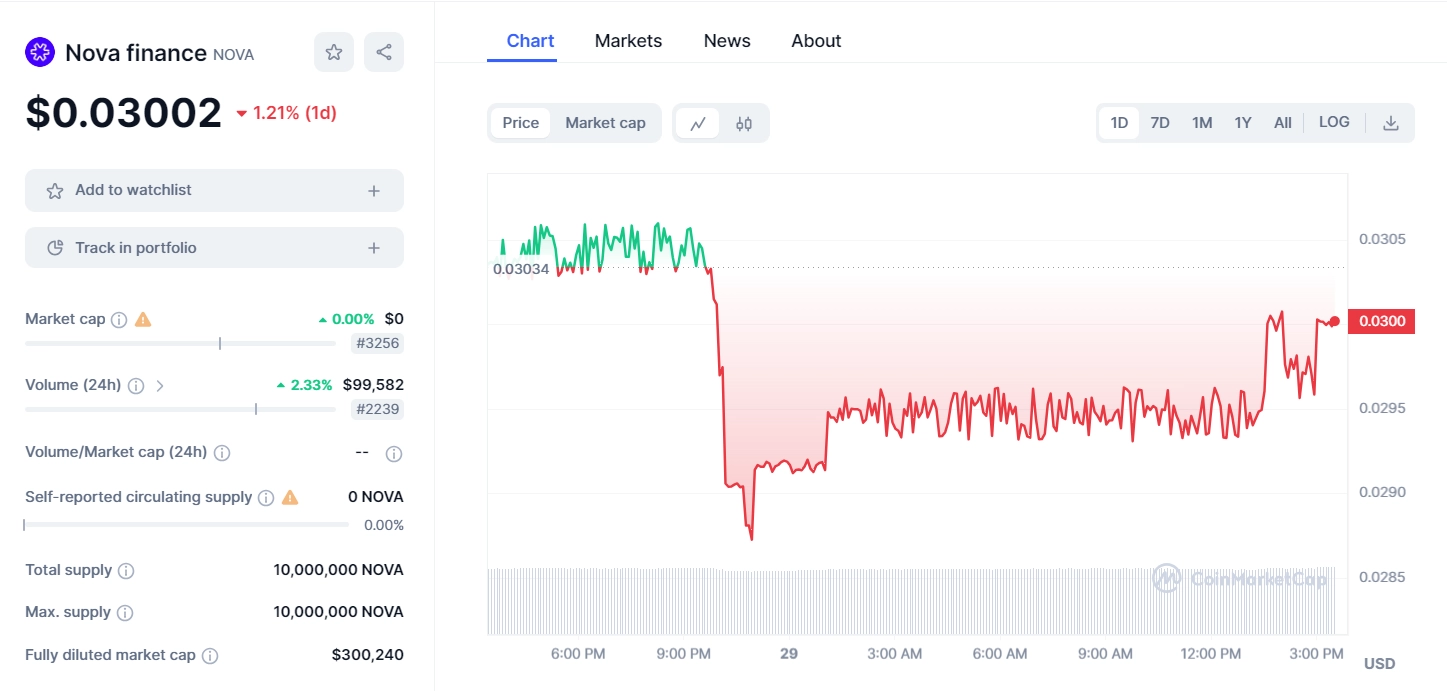Toggle chart to Price view

(520, 123)
